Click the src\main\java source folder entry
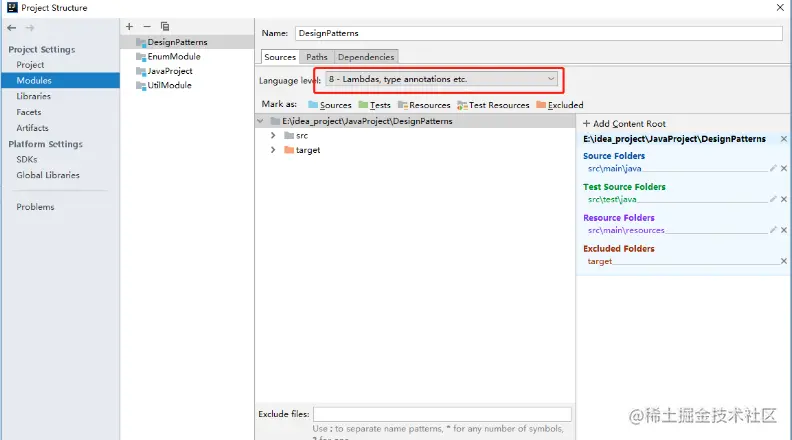The height and width of the screenshot is (440, 792). click(614, 169)
